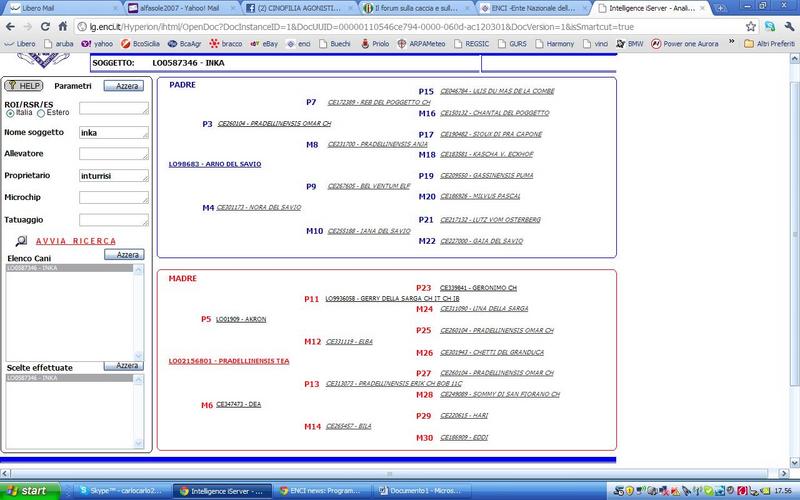Image resolution: width=800 pixels, height=500 pixels.
Task: Open the Altri Preferiti bookmarks folder
Action: [x=766, y=44]
